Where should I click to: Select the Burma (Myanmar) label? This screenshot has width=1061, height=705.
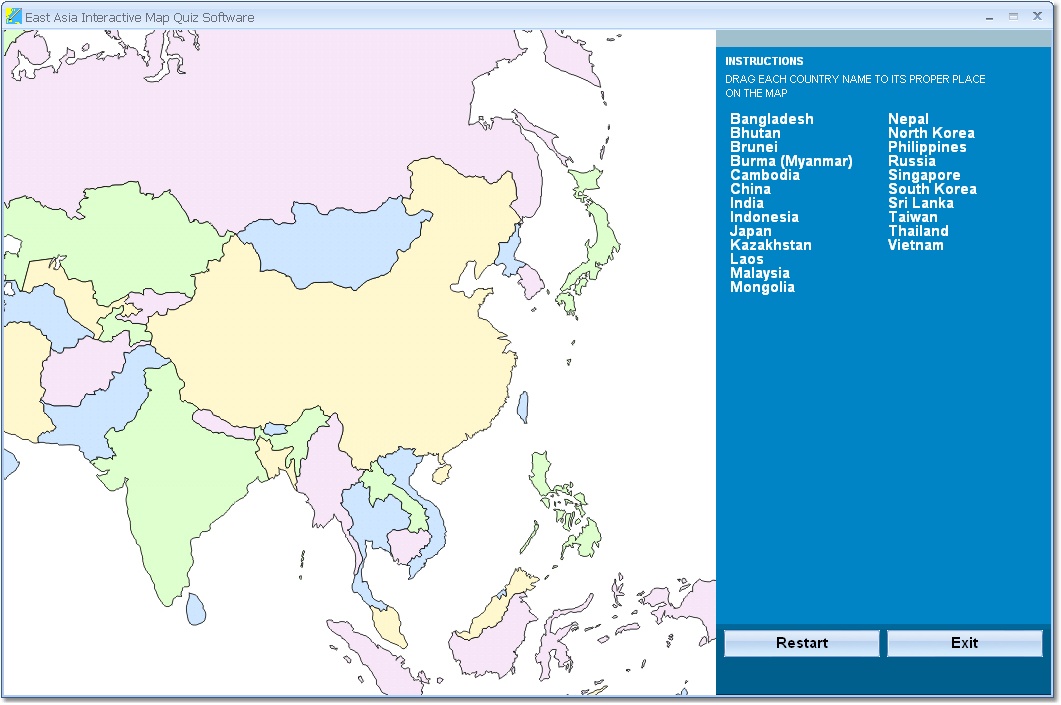click(x=791, y=161)
